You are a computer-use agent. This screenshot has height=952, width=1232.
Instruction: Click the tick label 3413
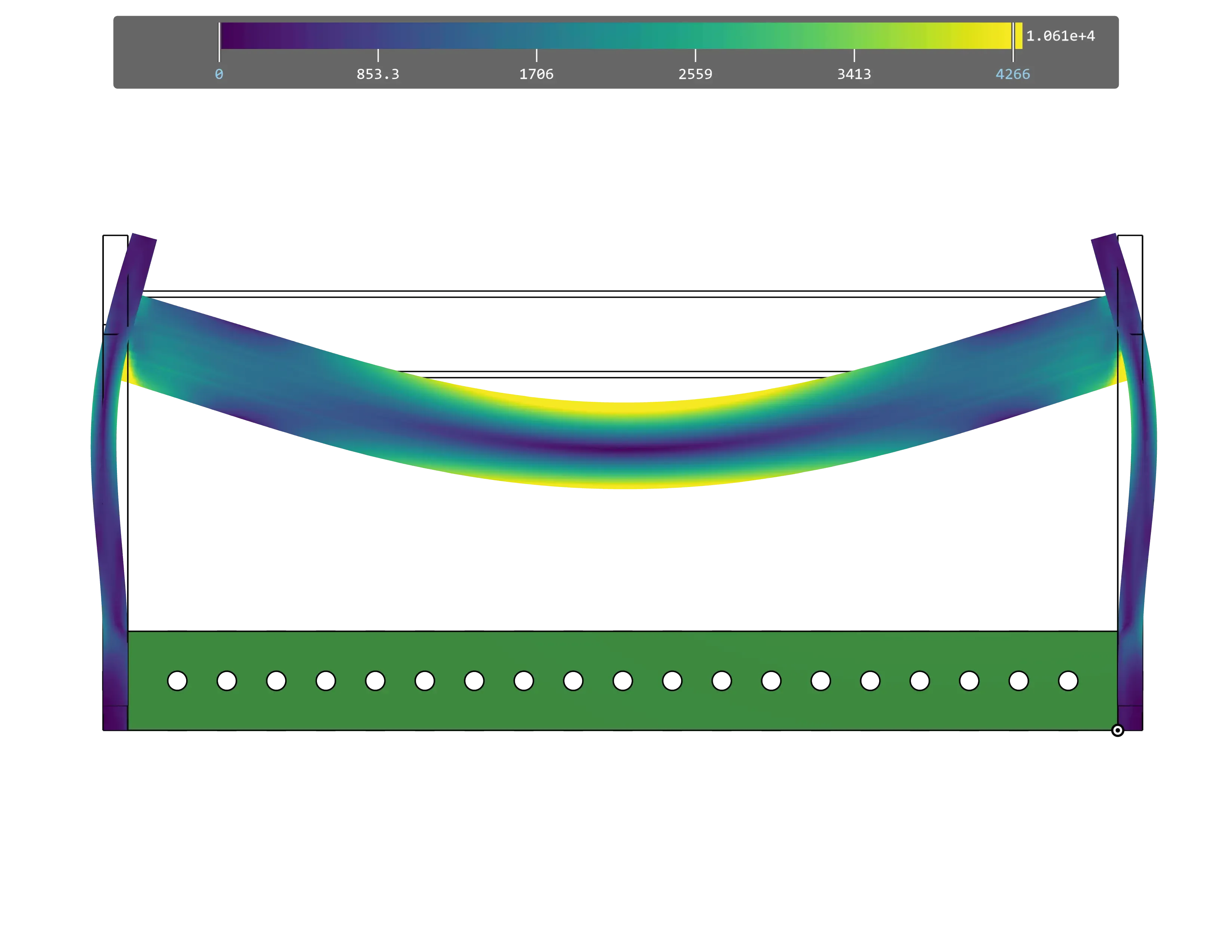[x=854, y=73]
